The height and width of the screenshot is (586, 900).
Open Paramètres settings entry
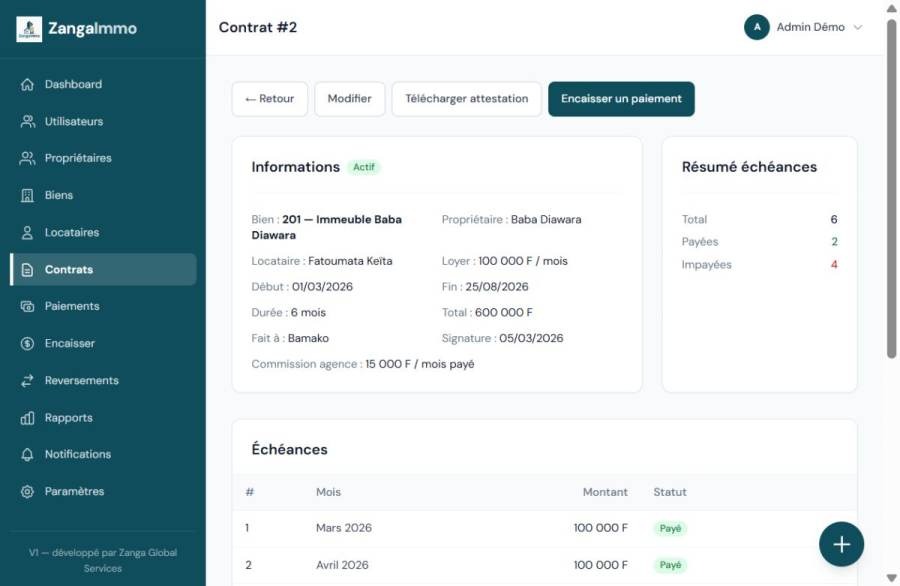click(x=103, y=492)
